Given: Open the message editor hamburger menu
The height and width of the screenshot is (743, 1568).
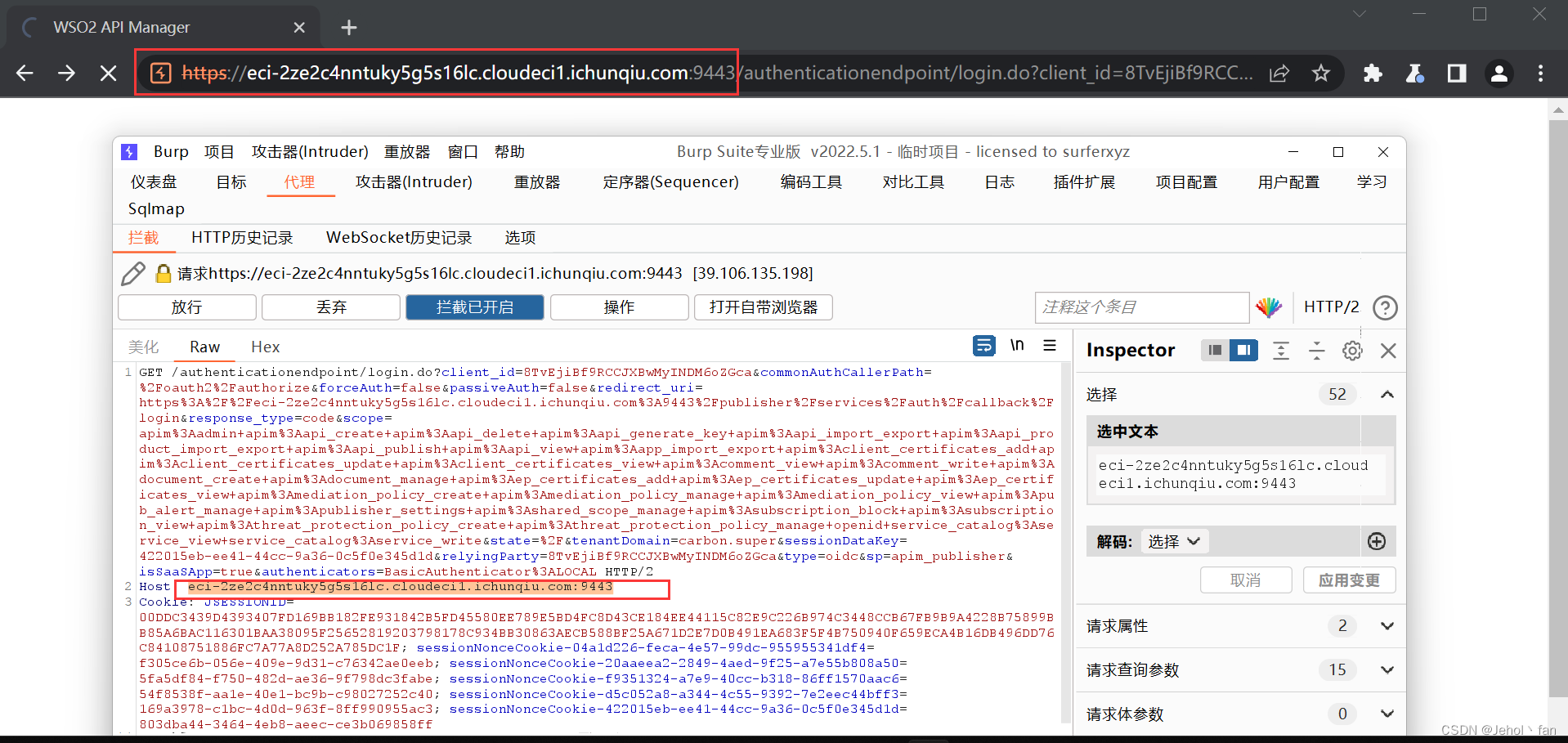Looking at the screenshot, I should (x=1050, y=346).
